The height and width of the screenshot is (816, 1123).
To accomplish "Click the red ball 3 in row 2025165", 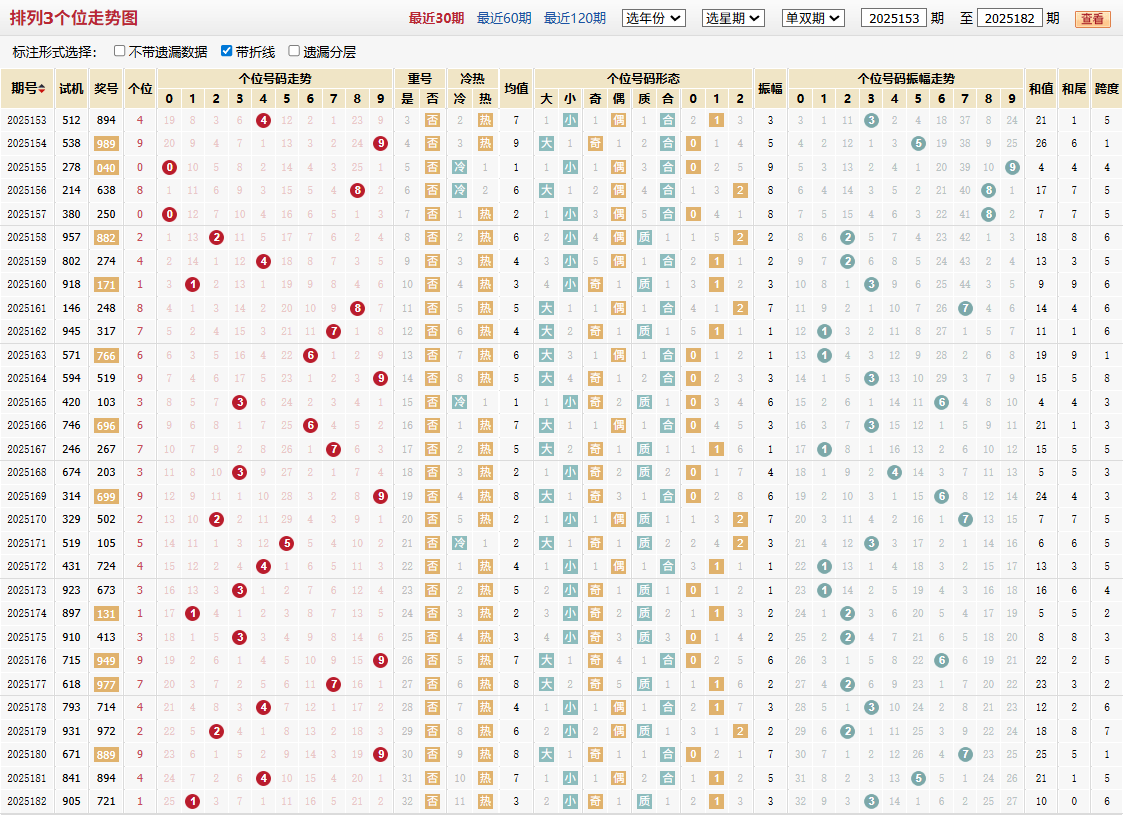I will pyautogui.click(x=240, y=403).
